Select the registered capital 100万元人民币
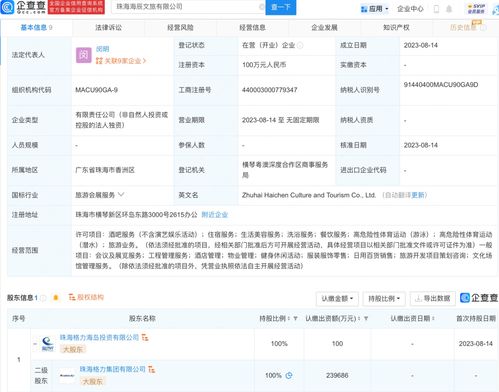Screen dimensions: 499x392 tap(264, 65)
